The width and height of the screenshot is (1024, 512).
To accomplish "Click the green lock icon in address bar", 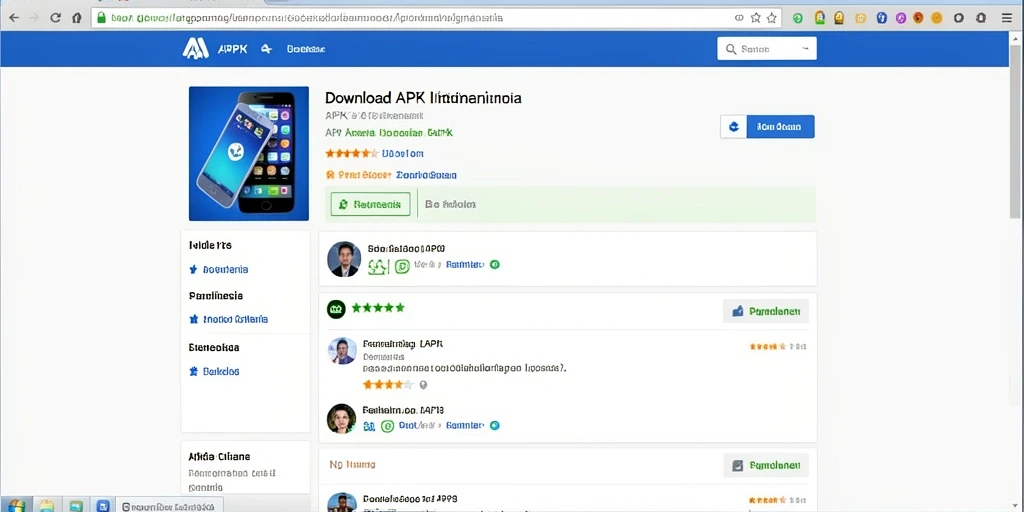I will [x=101, y=18].
